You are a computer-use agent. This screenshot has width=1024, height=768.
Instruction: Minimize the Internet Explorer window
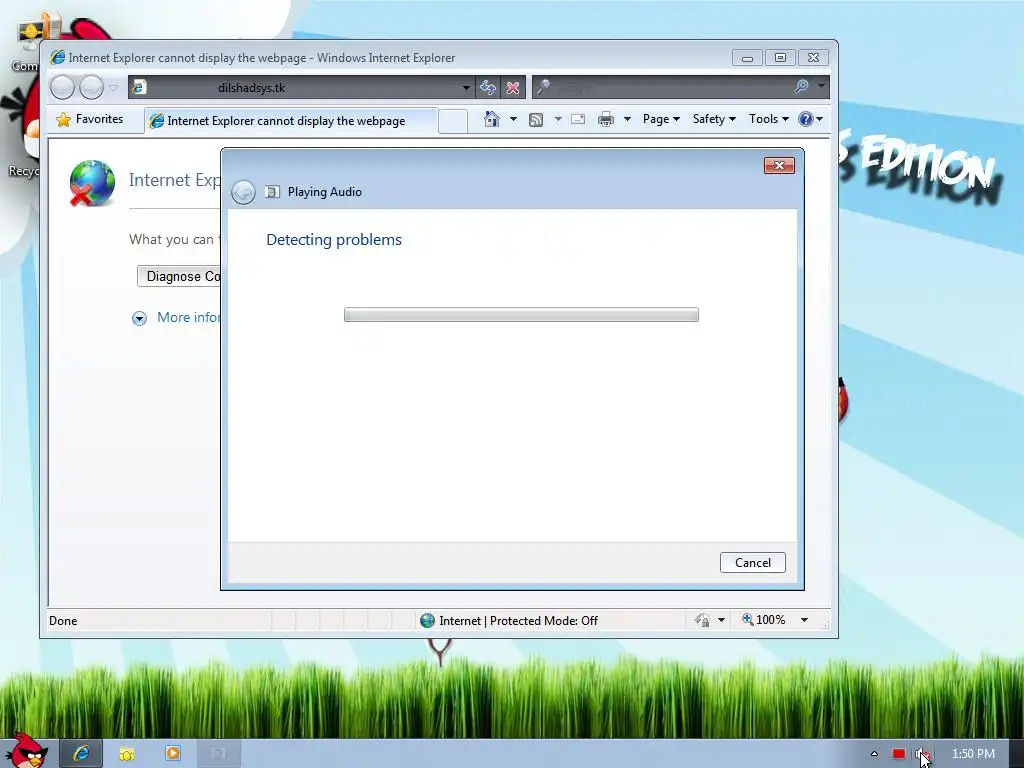(x=747, y=58)
